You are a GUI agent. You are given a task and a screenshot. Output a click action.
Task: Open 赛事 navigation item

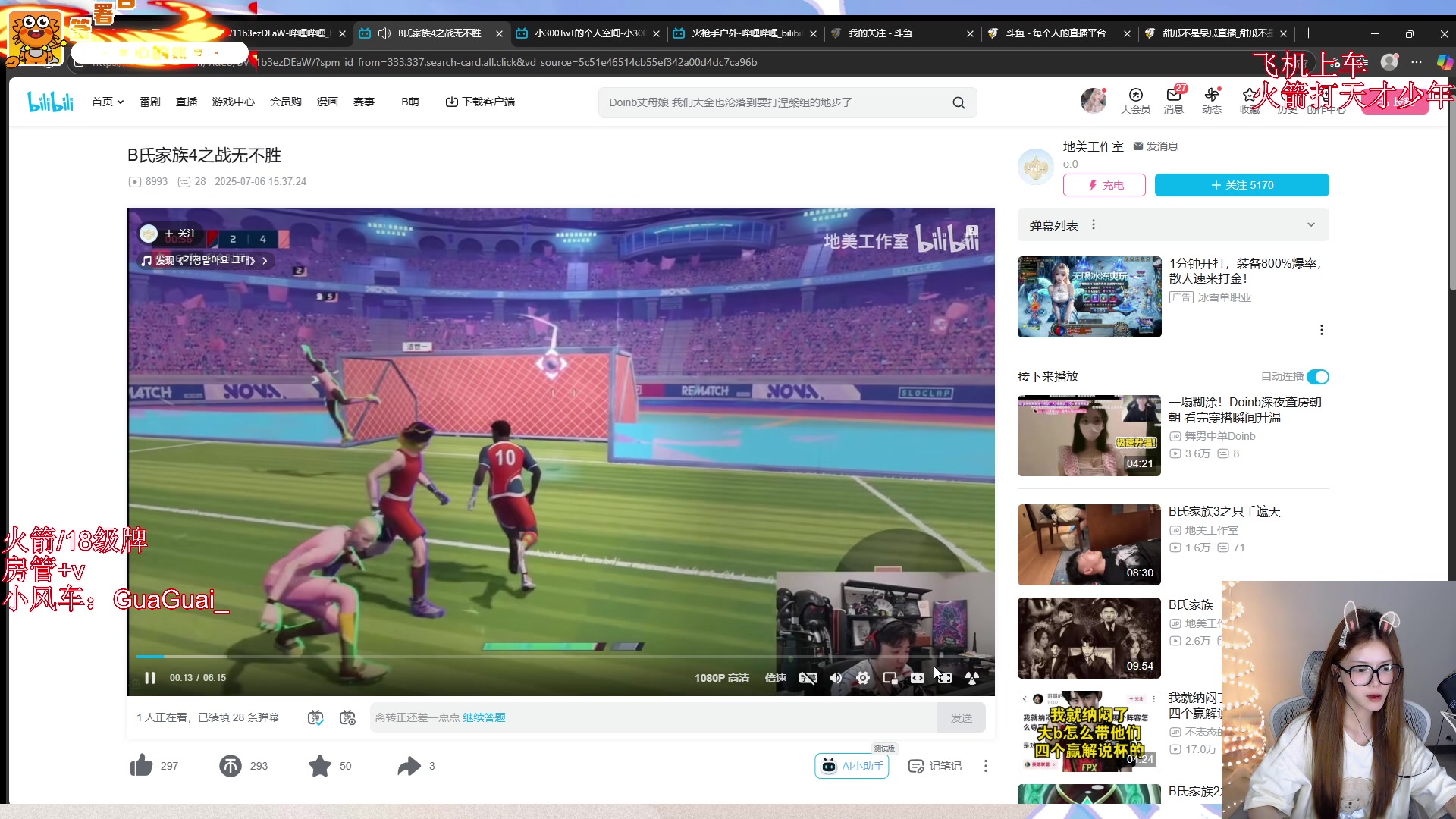364,102
